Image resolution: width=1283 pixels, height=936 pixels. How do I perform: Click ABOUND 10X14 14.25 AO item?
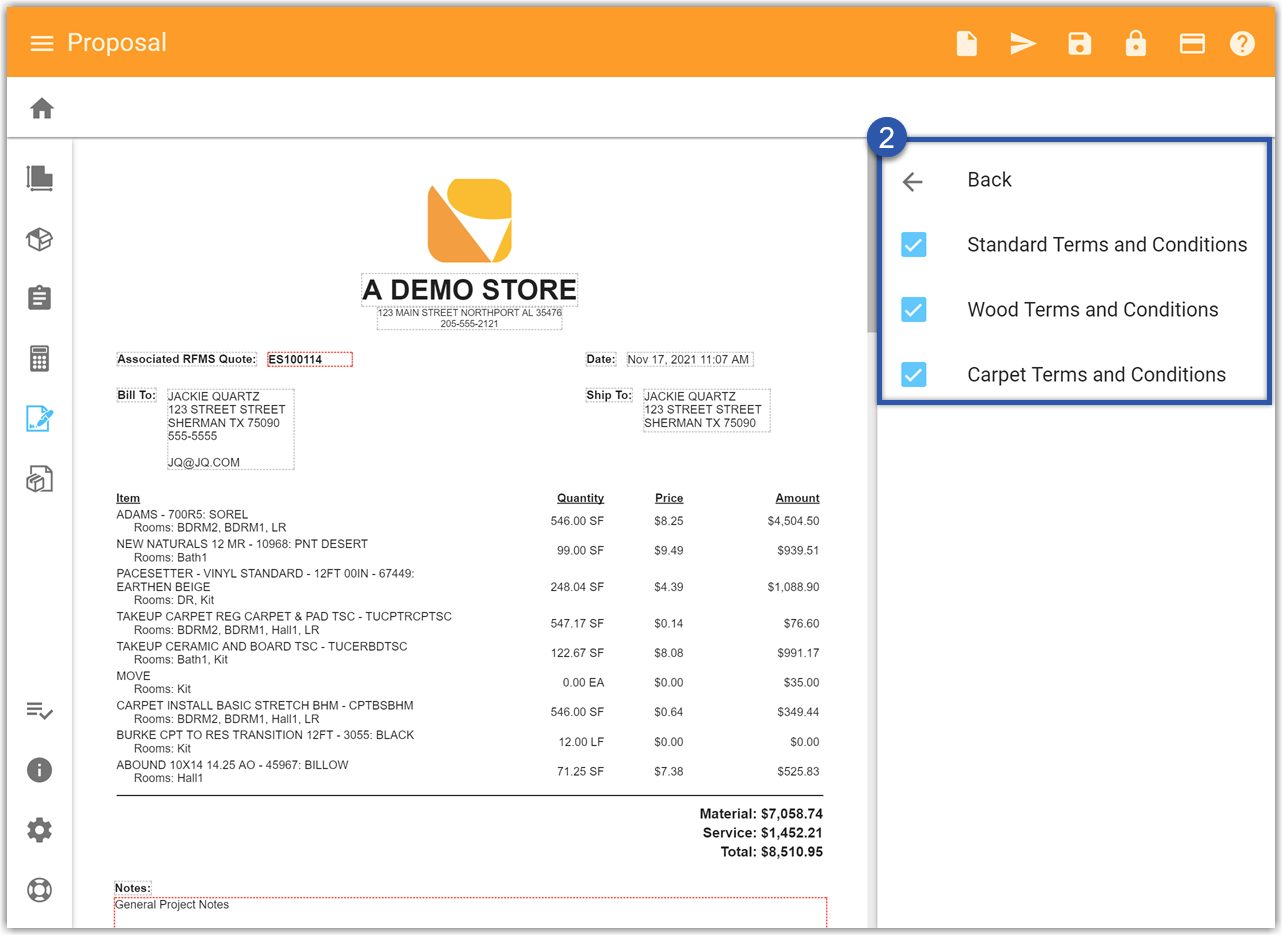tap(233, 765)
